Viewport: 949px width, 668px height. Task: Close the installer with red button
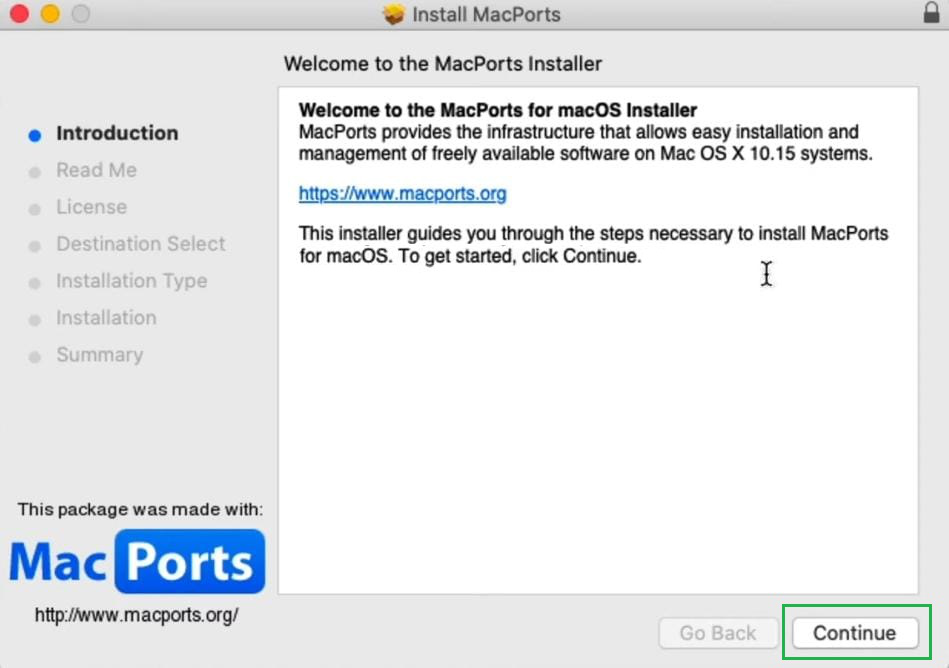tap(19, 13)
